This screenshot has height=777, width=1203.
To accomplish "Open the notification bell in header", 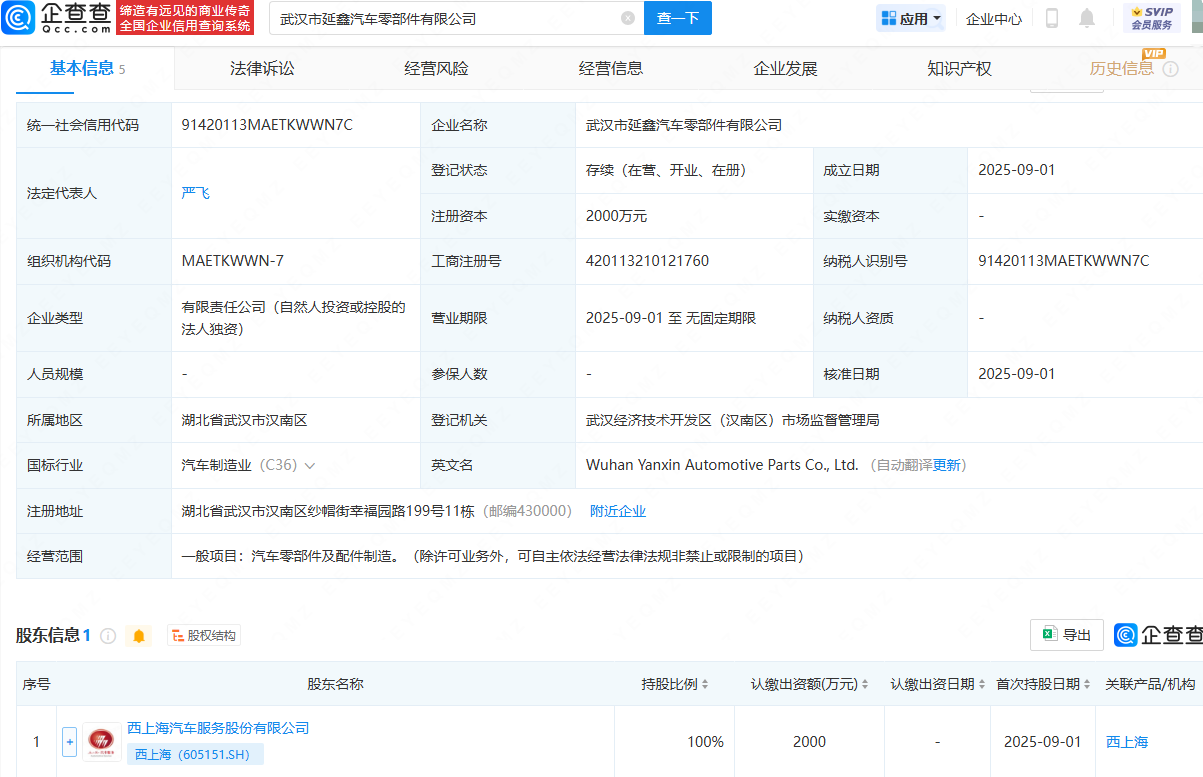I will [x=1087, y=18].
